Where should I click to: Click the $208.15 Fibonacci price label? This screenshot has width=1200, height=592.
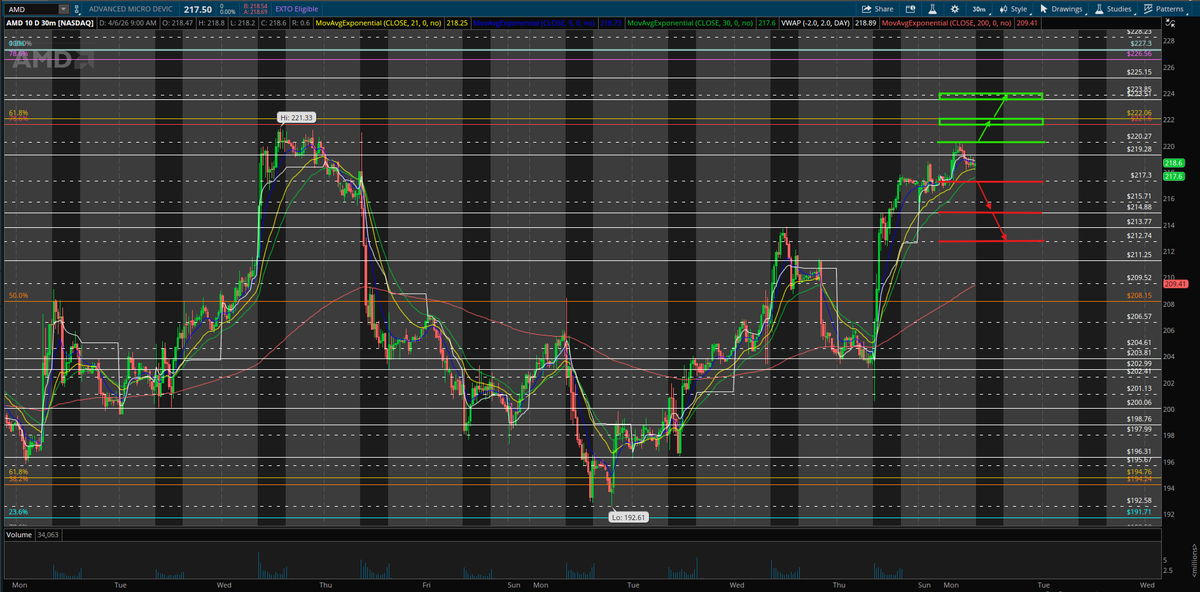coord(1140,296)
